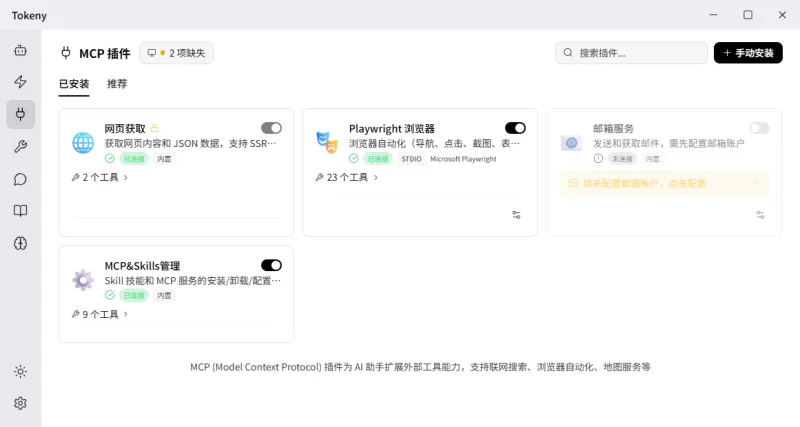Minimize the Tokeny window
This screenshot has width=800, height=427.
tap(714, 15)
